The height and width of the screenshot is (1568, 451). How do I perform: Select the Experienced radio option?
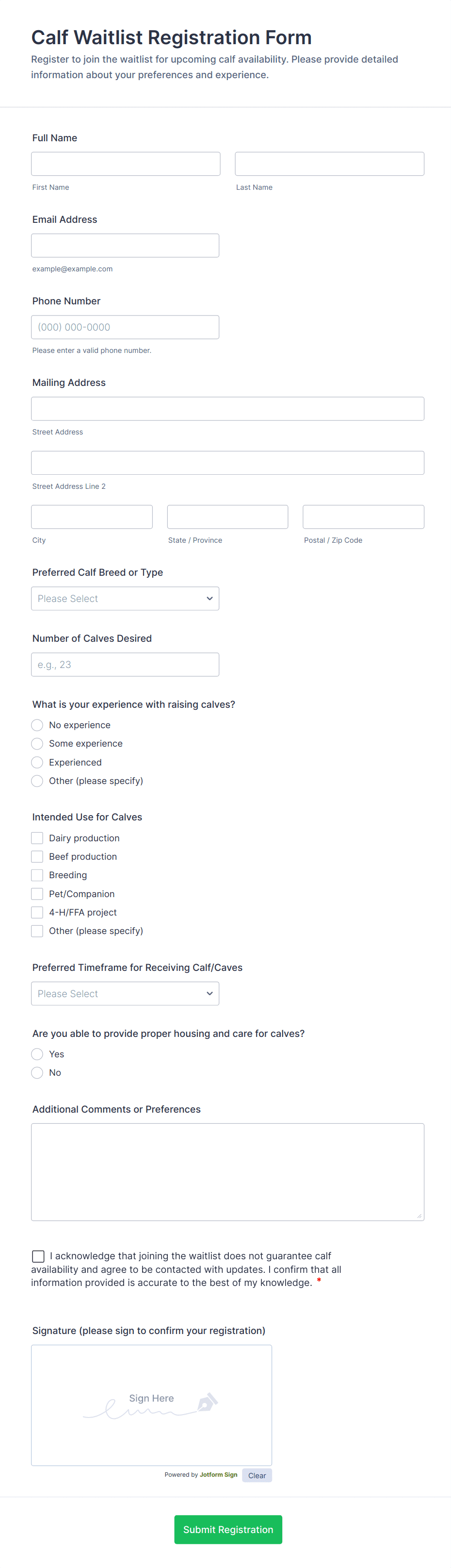click(x=36, y=762)
